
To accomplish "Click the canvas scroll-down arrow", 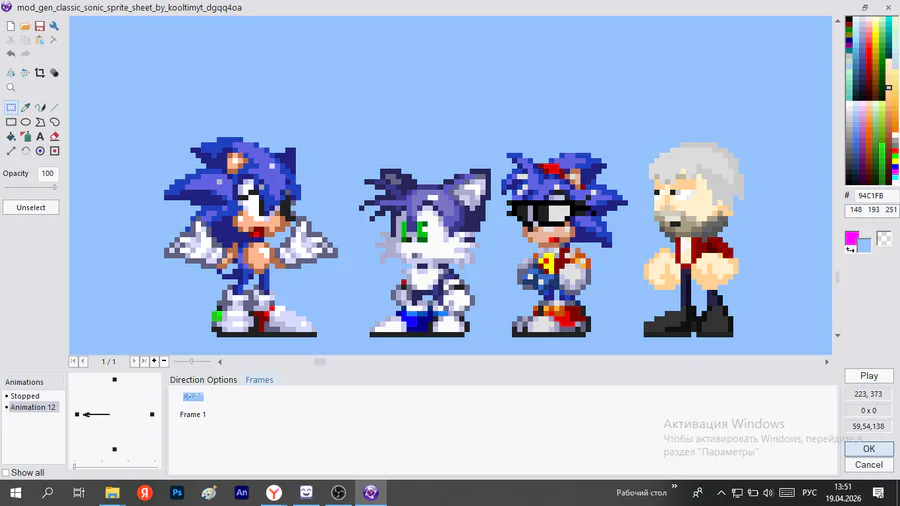I will (837, 336).
